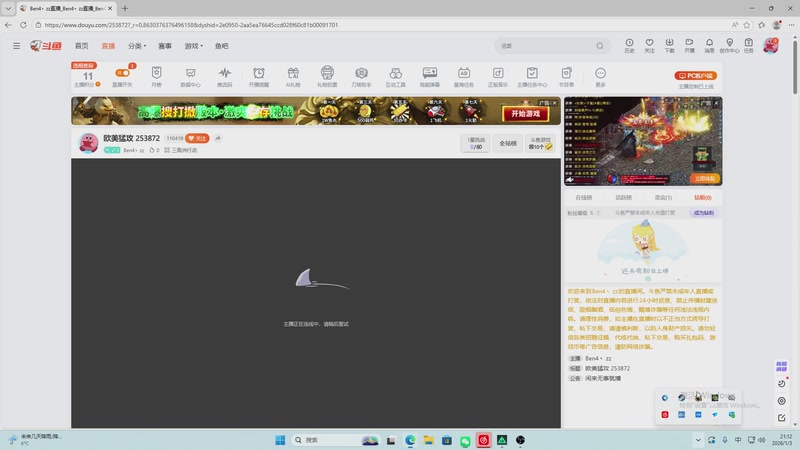The image size is (800, 450).
Task: Open the 正版音乐 music icon
Action: 498,76
